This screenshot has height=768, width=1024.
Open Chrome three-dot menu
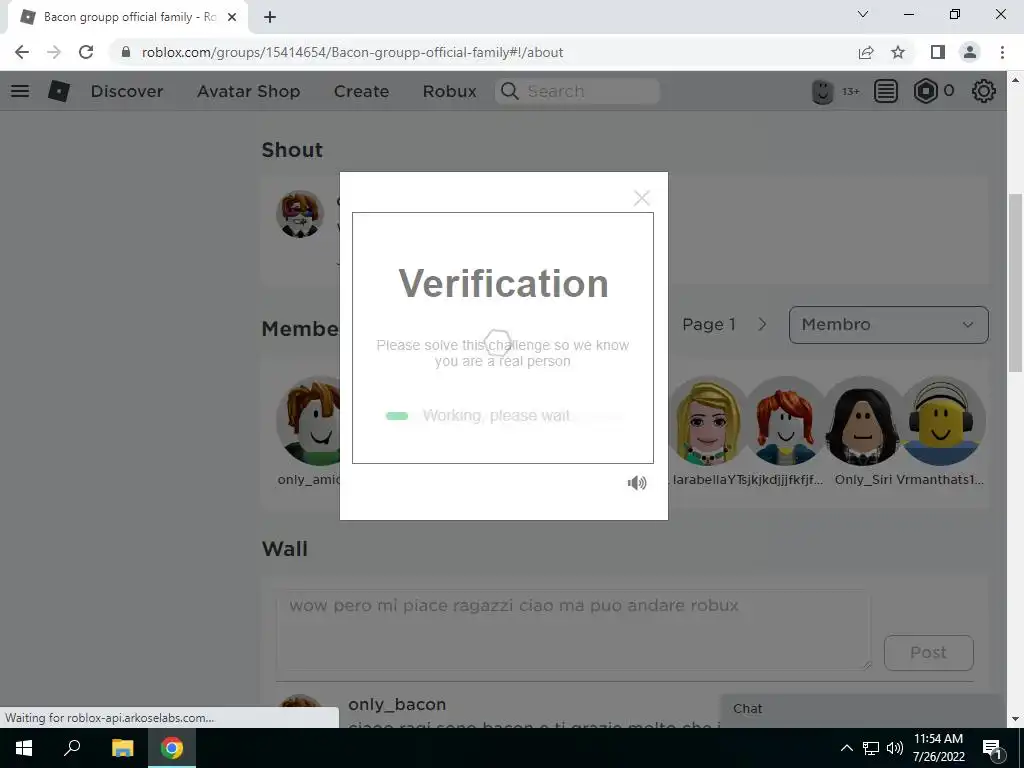(x=1002, y=52)
